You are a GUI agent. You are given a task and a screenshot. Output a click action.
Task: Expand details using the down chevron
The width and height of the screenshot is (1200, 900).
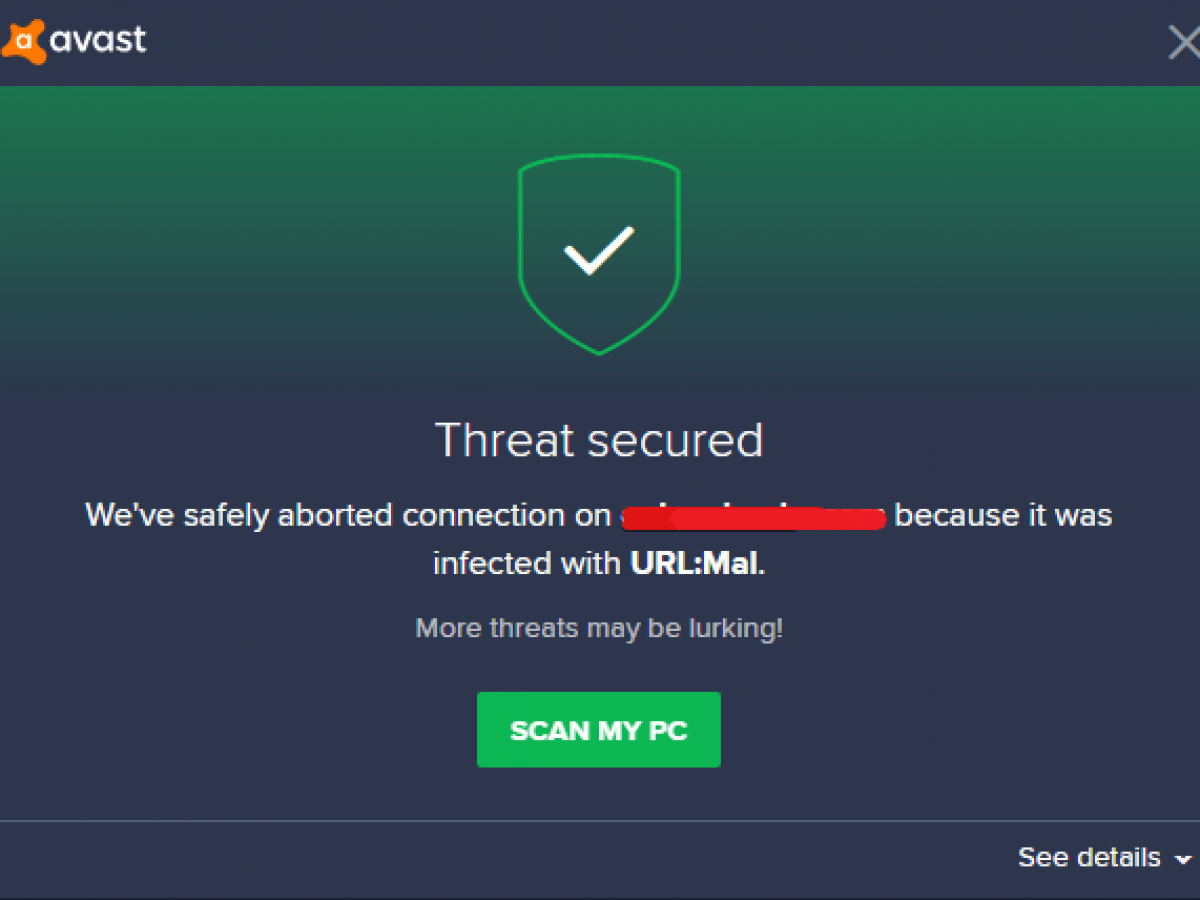[x=1183, y=860]
